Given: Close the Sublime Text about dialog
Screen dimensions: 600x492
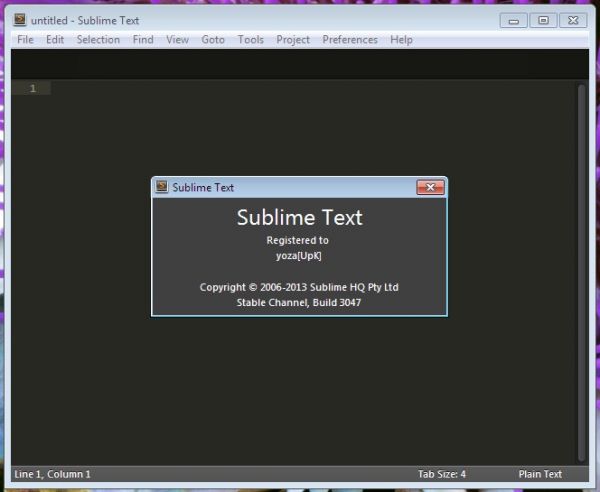Looking at the screenshot, I should 430,187.
